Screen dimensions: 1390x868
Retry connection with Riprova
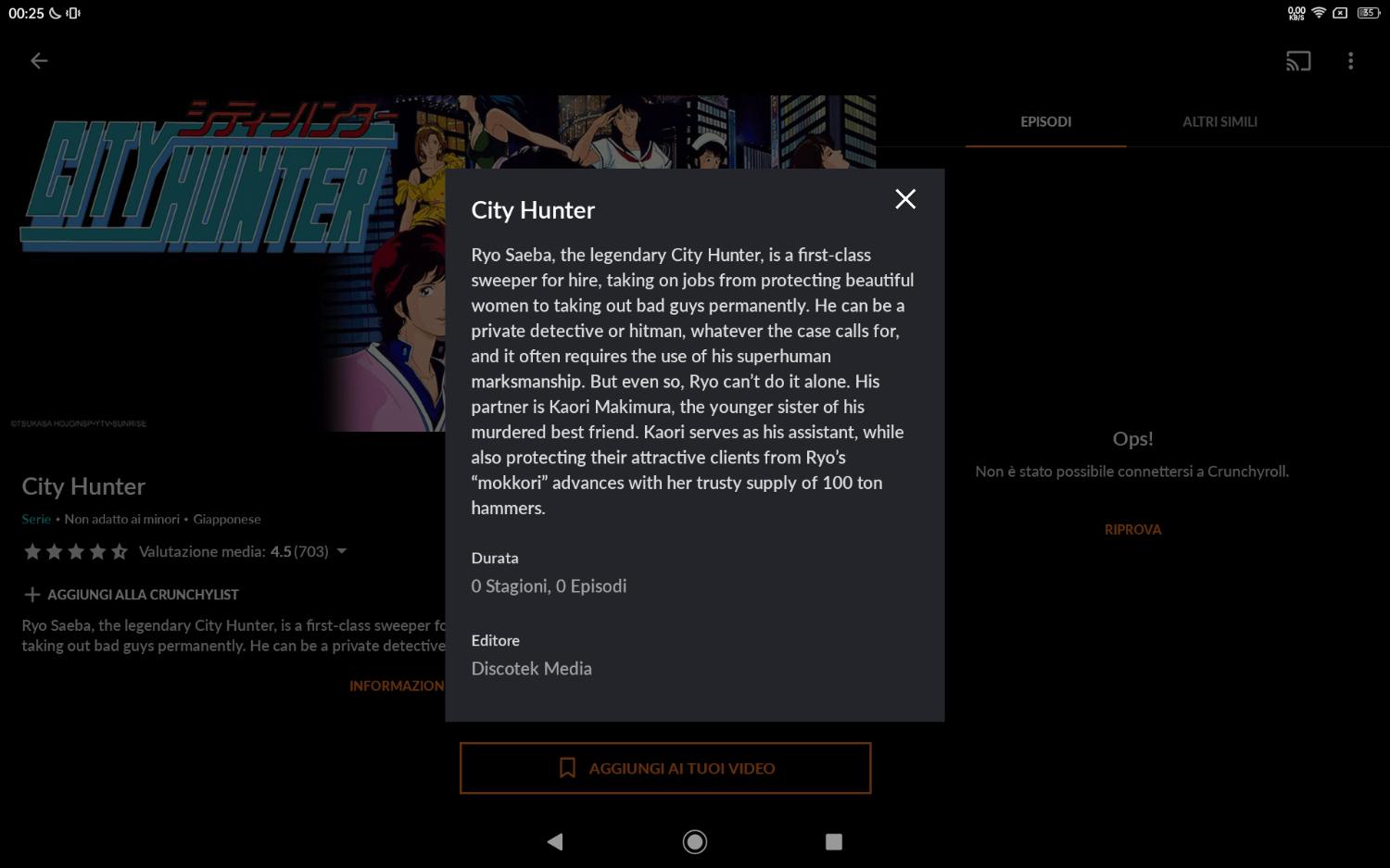[x=1132, y=530]
